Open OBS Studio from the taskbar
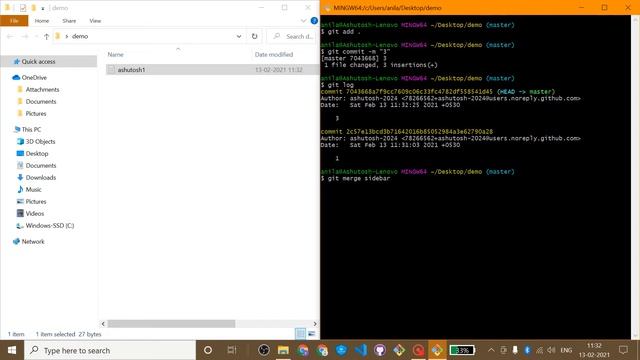This screenshot has width=640, height=360. click(x=264, y=350)
